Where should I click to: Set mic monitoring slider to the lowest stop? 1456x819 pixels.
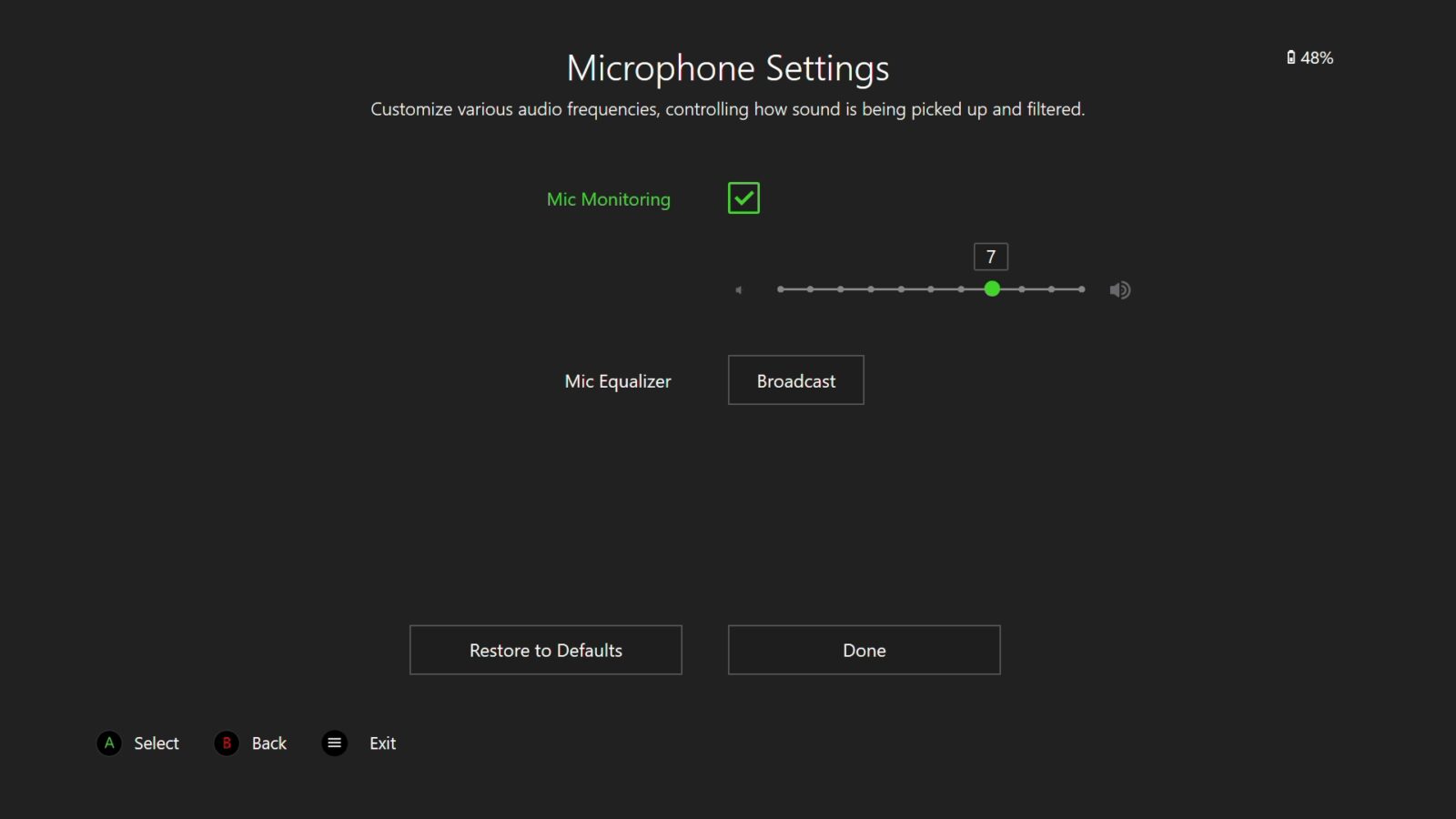pos(781,289)
